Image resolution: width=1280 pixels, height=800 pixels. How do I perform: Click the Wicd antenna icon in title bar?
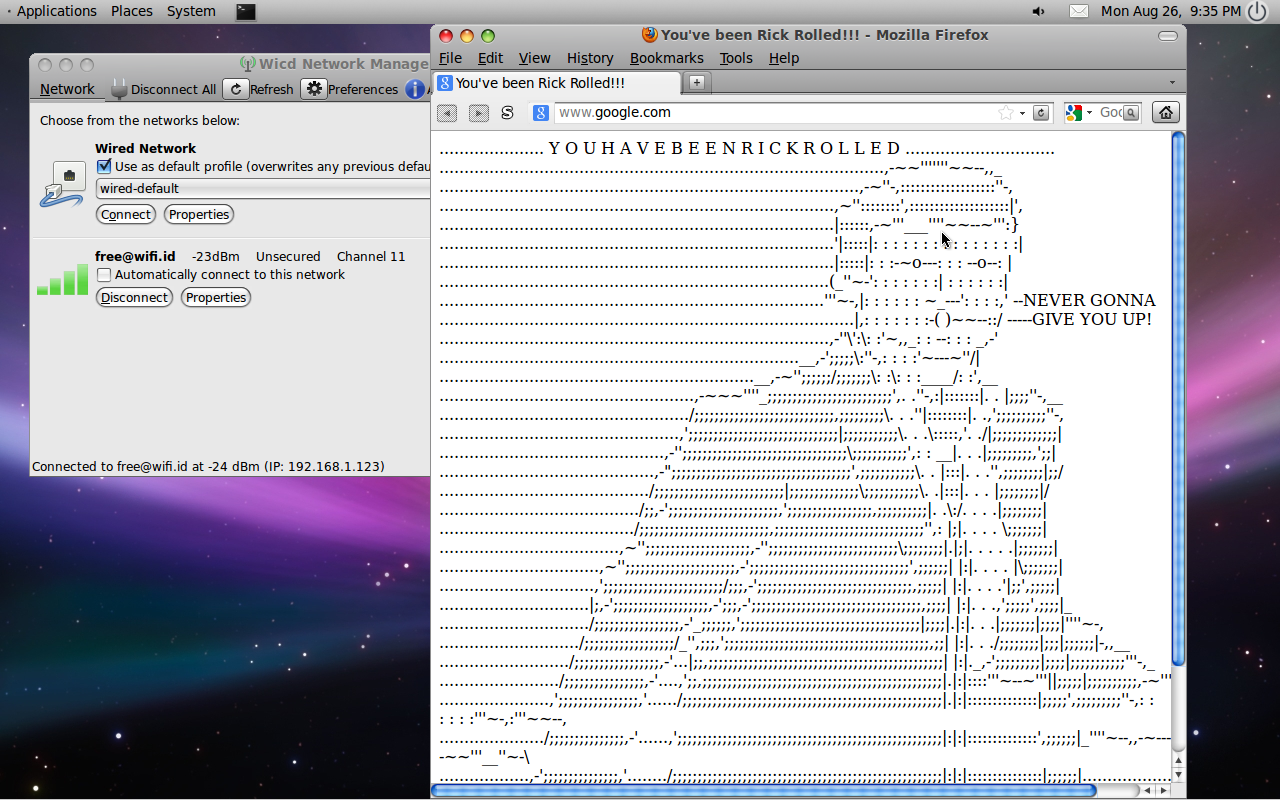coord(248,64)
